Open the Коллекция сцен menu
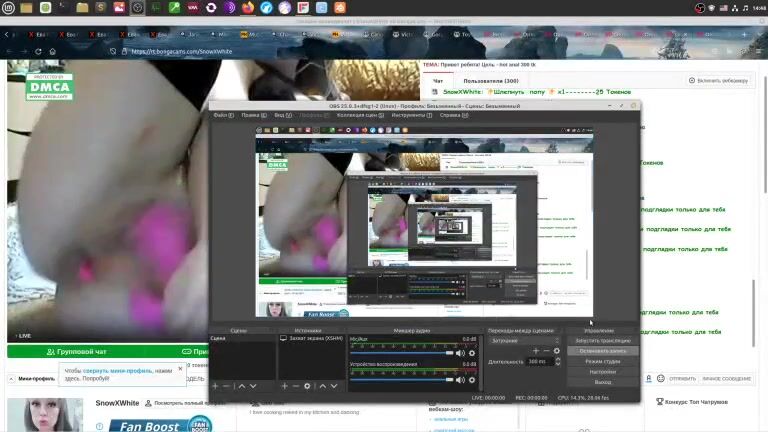768x432 pixels. coord(360,115)
